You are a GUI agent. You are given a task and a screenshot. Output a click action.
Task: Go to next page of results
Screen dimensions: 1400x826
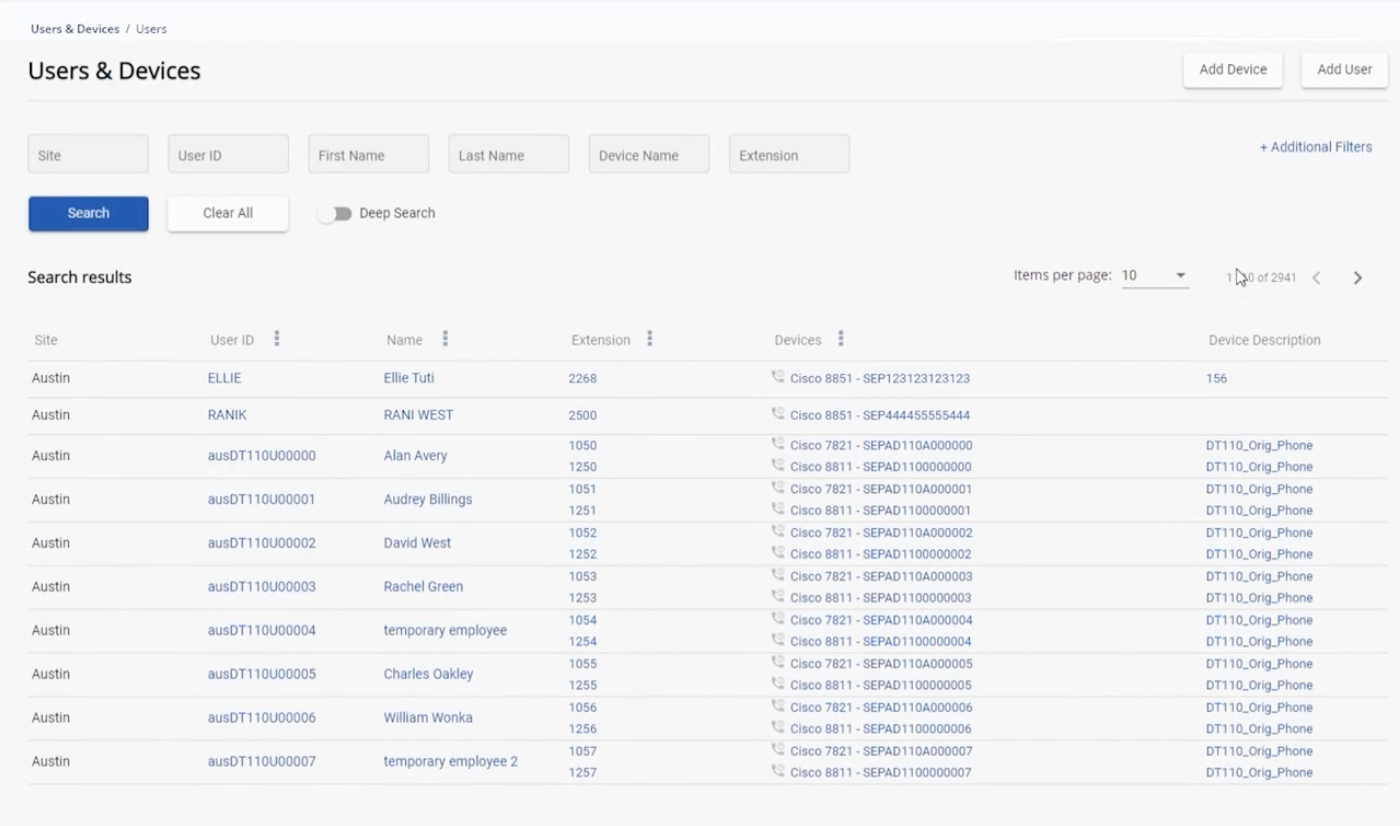[x=1358, y=278]
